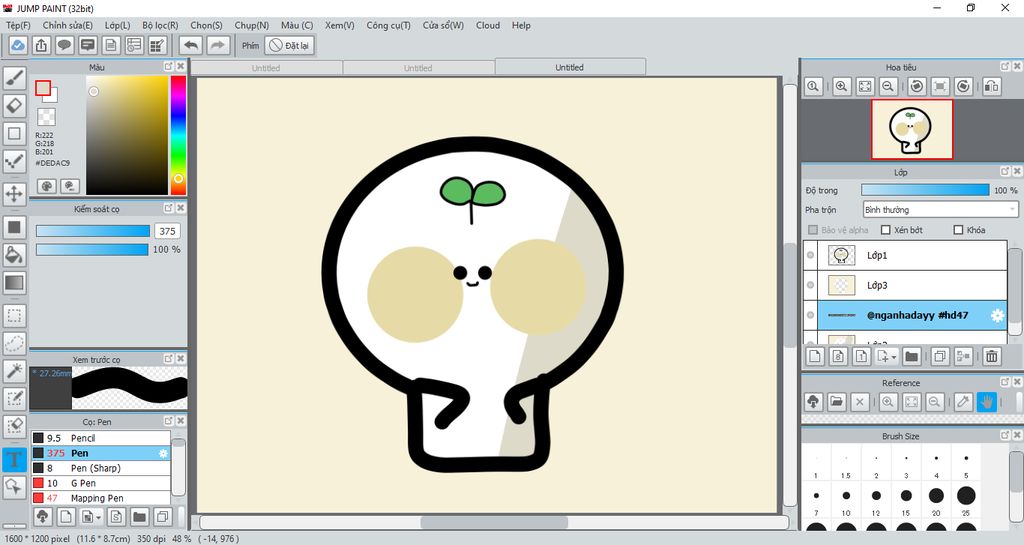This screenshot has width=1024, height=545.
Task: Select the Bucket fill tool
Action: click(14, 255)
